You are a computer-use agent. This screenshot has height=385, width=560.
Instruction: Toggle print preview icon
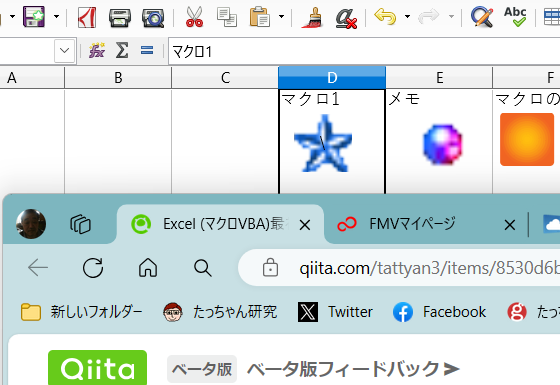point(153,17)
